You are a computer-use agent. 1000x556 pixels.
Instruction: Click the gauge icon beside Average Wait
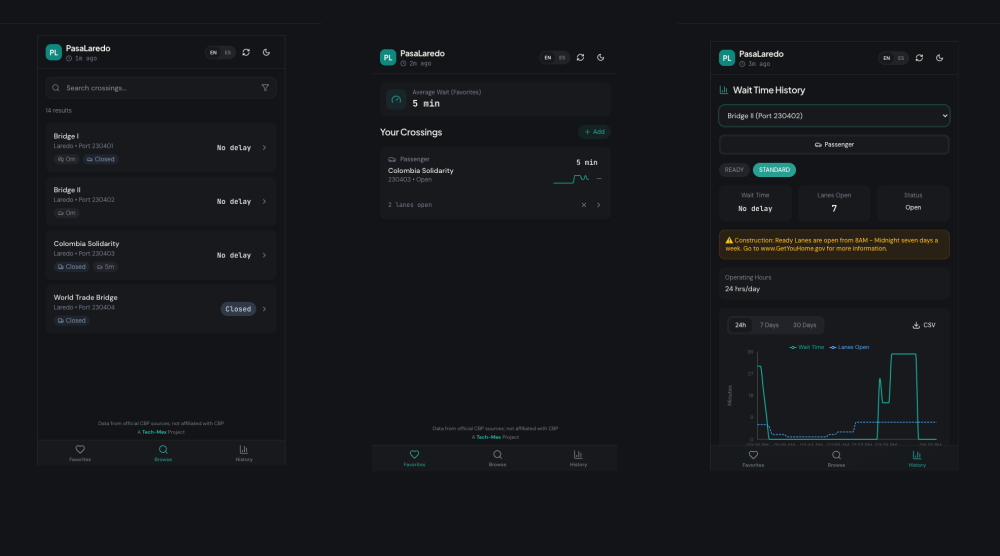pyautogui.click(x=396, y=100)
